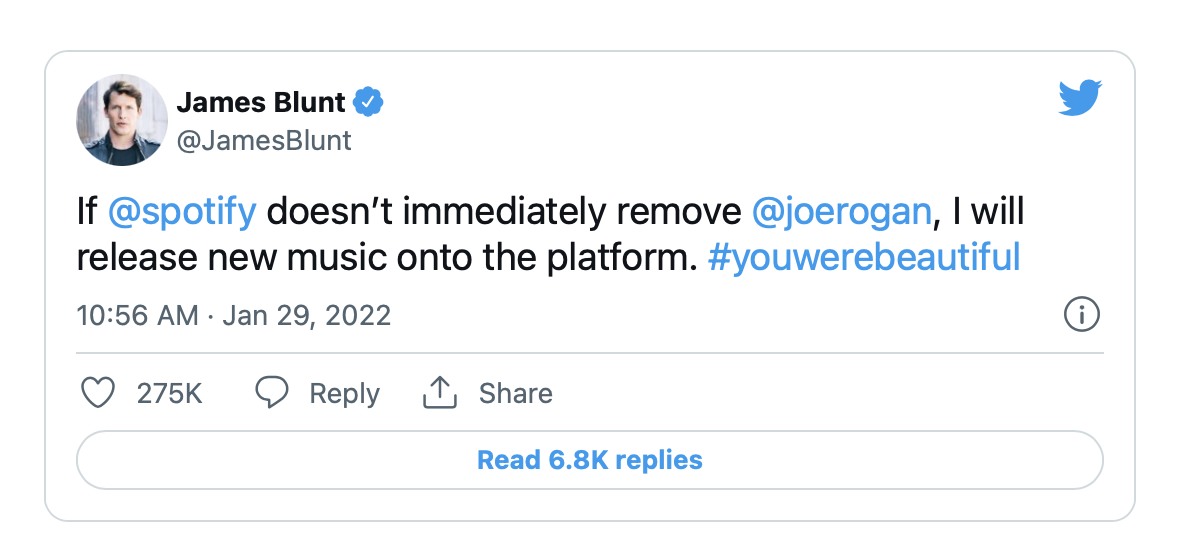Viewport: 1188px width, 554px height.
Task: Click the James Blunt display name
Action: [260, 102]
